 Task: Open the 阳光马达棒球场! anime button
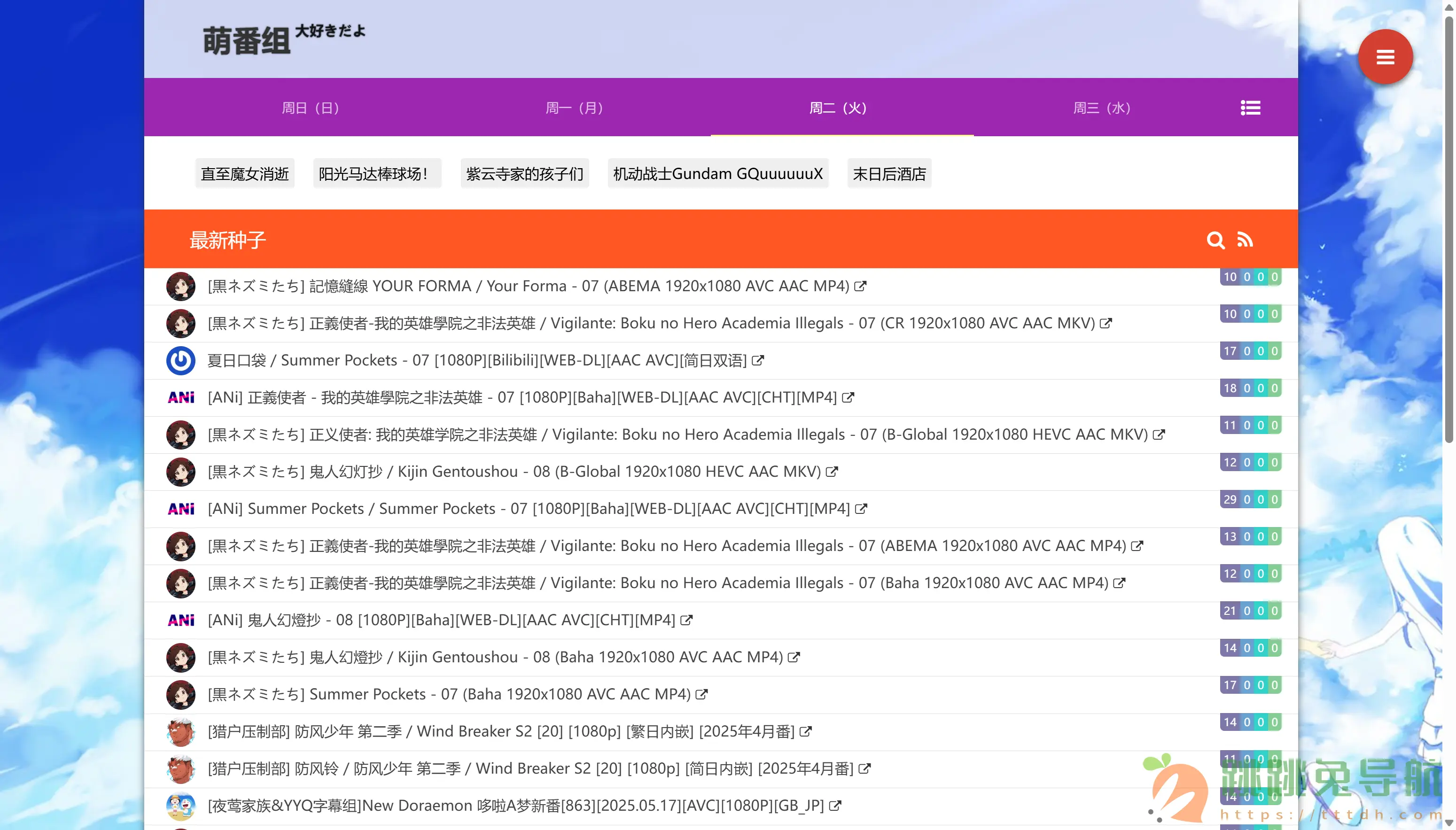click(377, 173)
